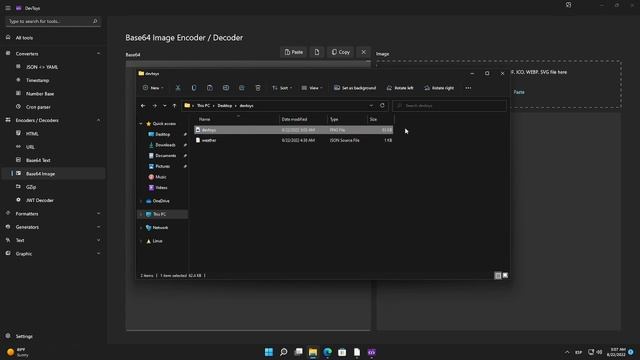The height and width of the screenshot is (360, 640).
Task: Click the Paste link in Image drop area
Action: [519, 92]
